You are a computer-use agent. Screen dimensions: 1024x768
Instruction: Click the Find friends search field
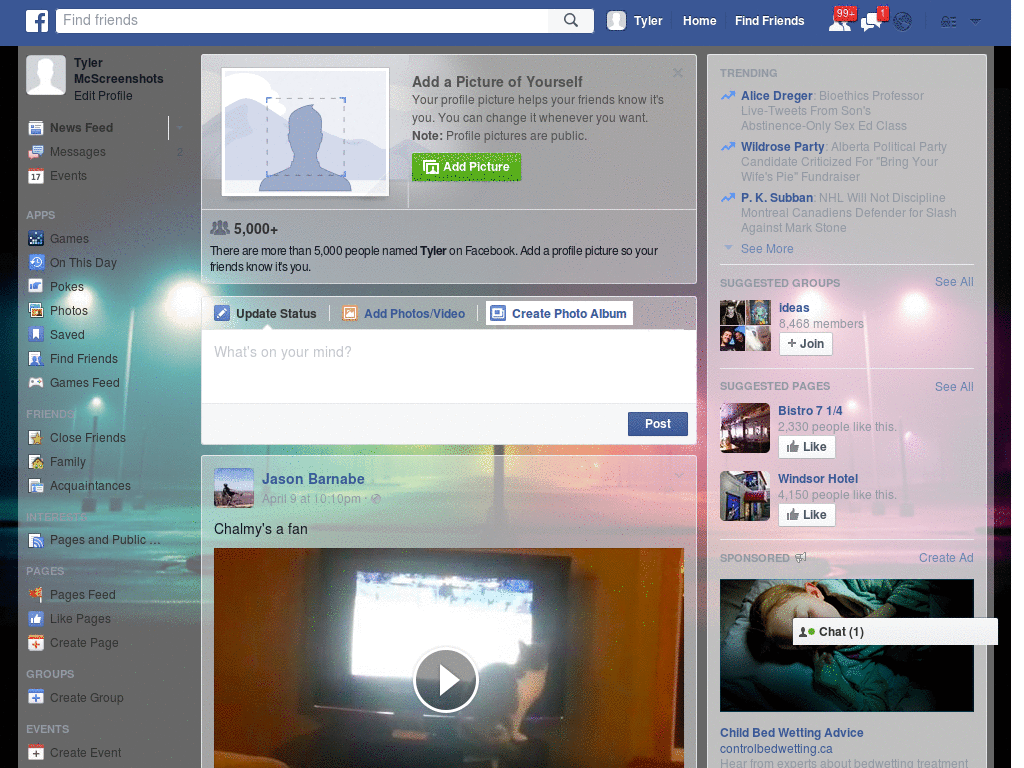click(302, 21)
